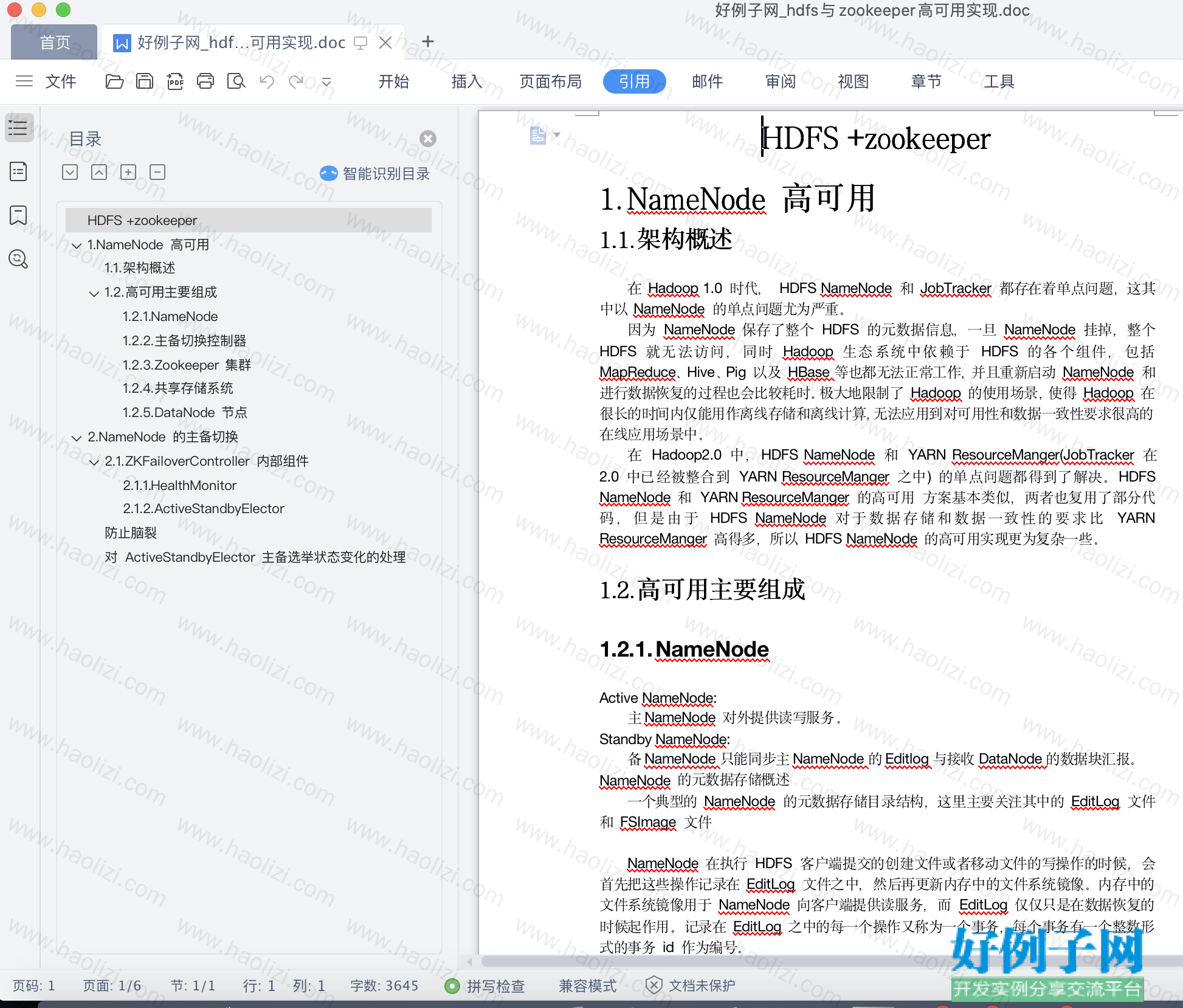Click the save document icon
This screenshot has width=1183, height=1008.
point(145,81)
